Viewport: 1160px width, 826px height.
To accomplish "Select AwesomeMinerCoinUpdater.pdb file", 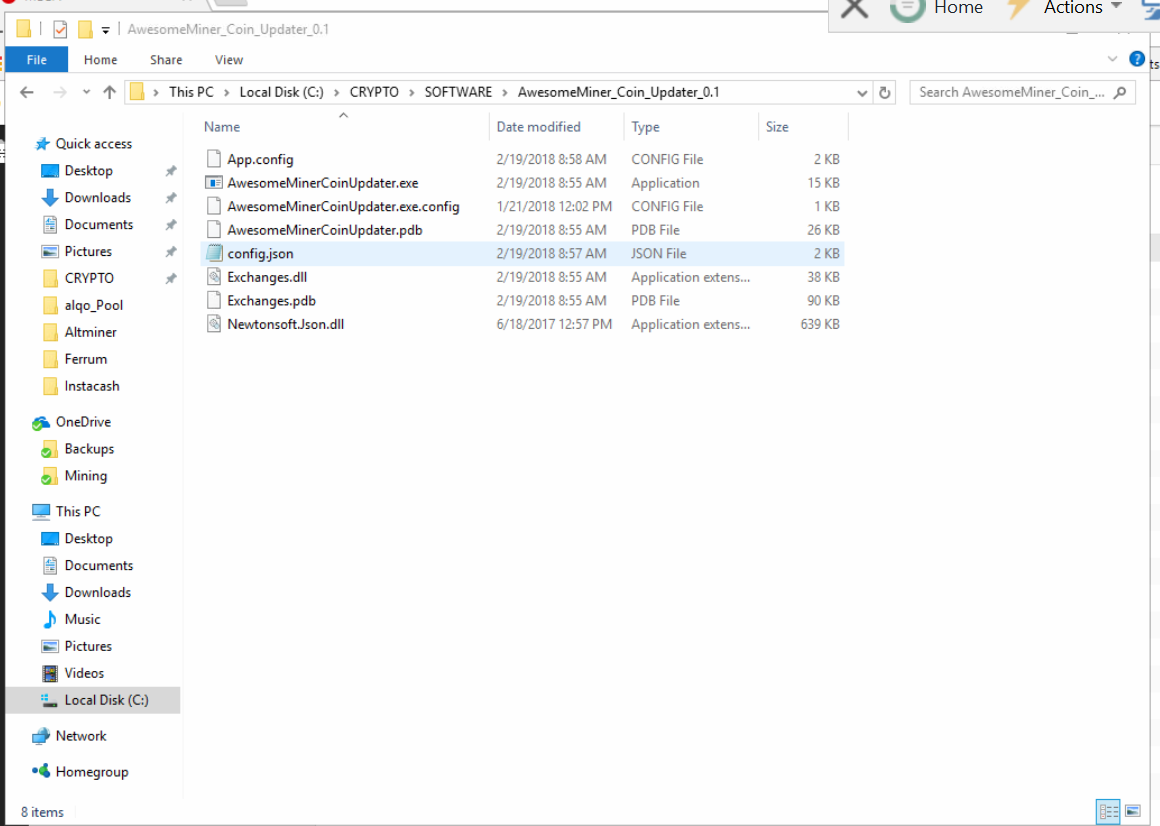I will (x=522, y=230).
